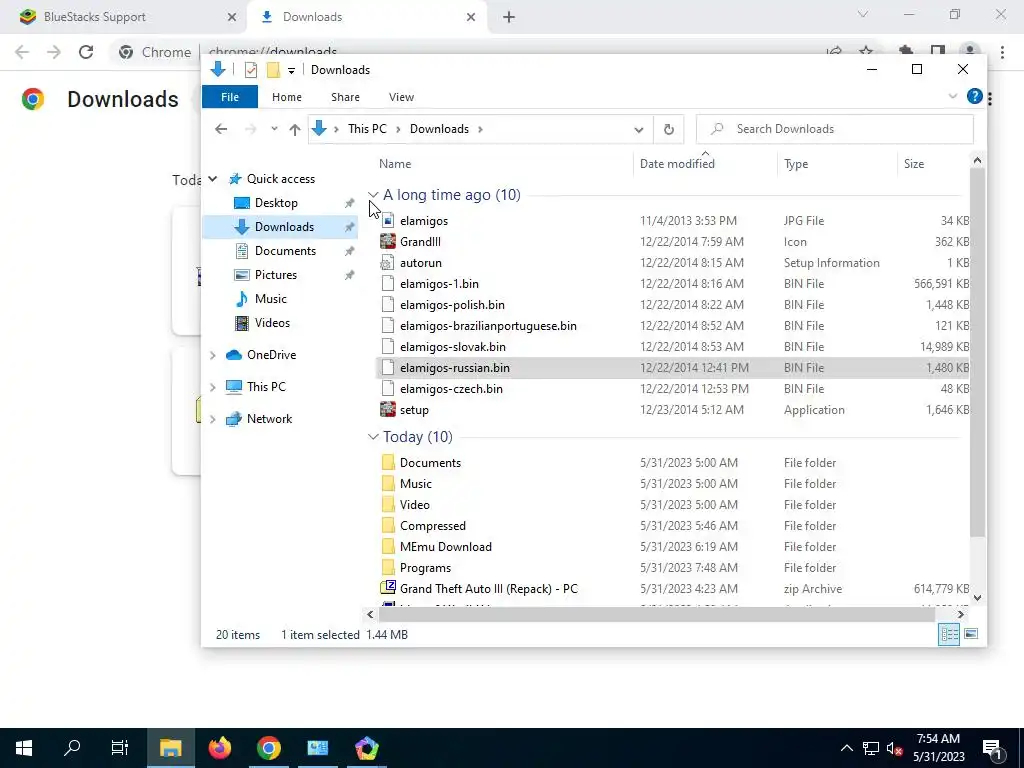Viewport: 1024px width, 768px height.
Task: Select the elamigos JPG file icon
Action: (x=388, y=221)
